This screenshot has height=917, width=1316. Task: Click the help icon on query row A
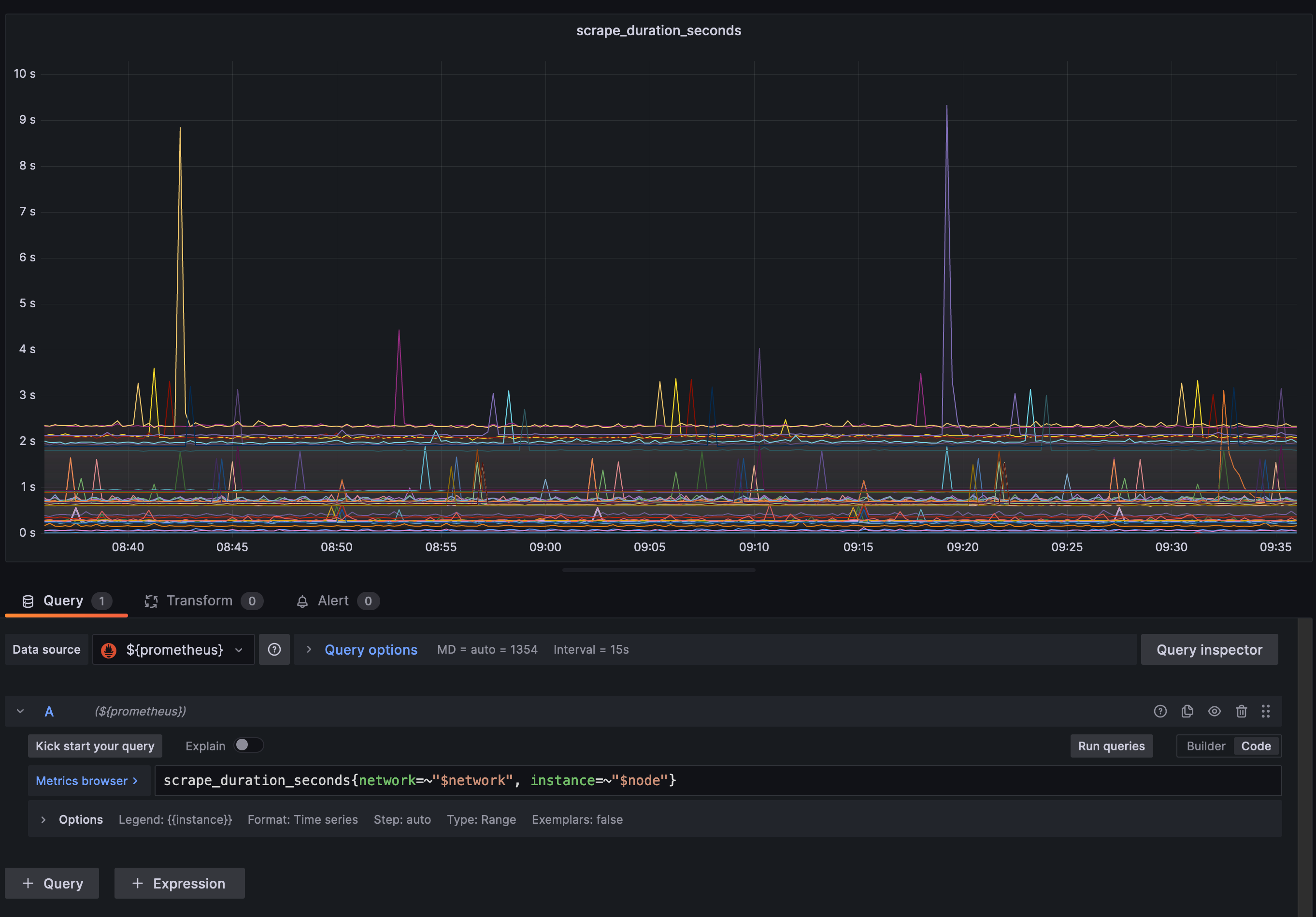[1160, 711]
